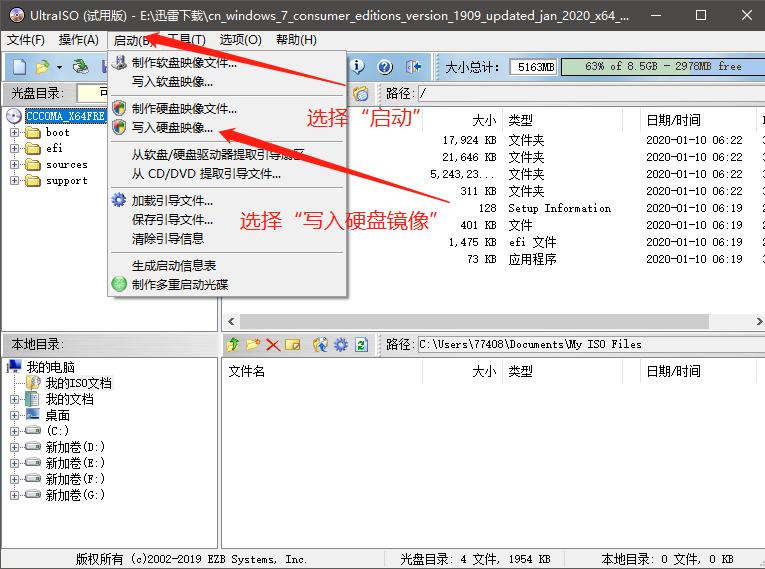
Task: Click the efi folder icon in tree
Action: coord(33,148)
